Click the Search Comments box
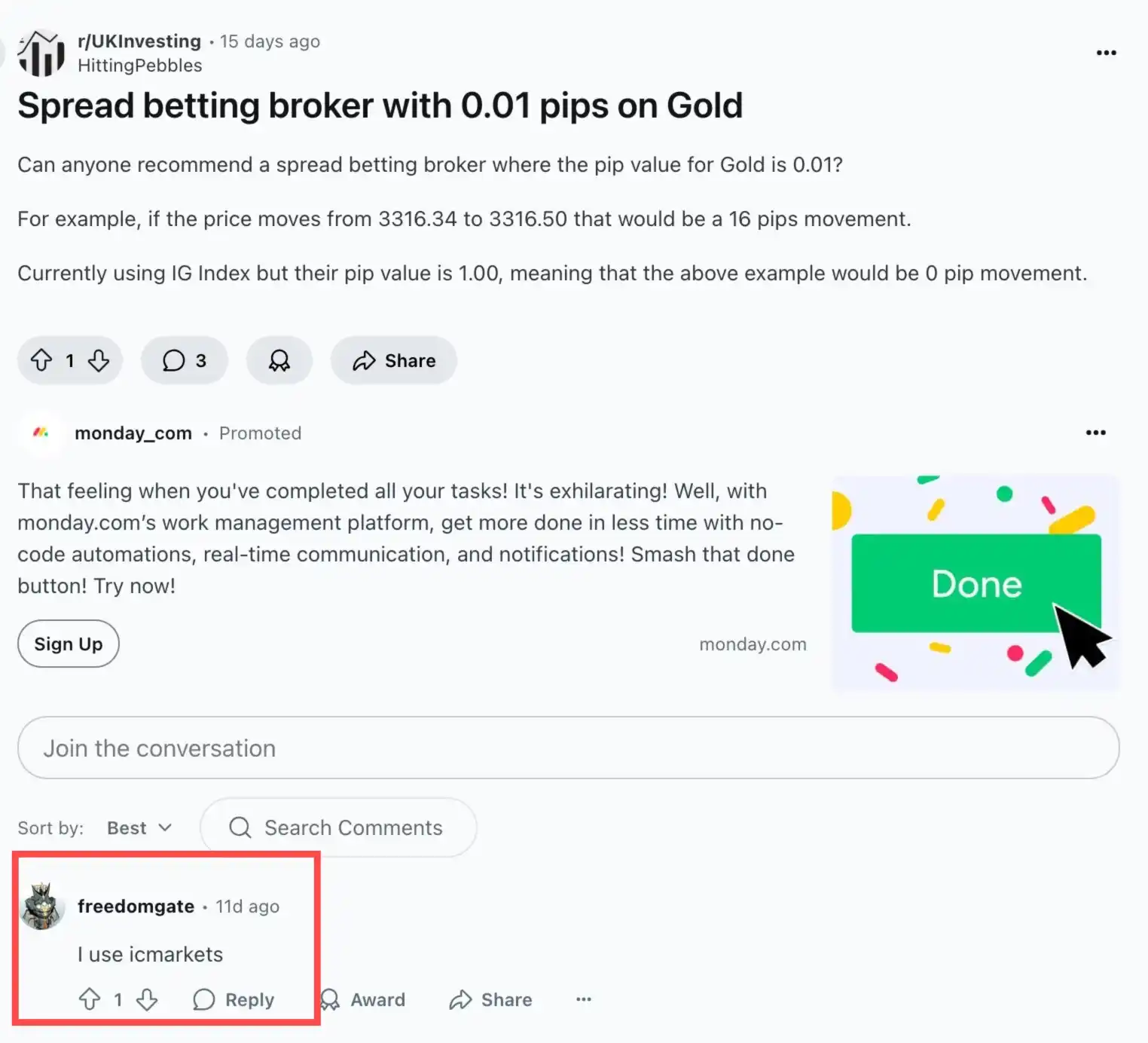Image resolution: width=1148 pixels, height=1043 pixels. coord(338,827)
